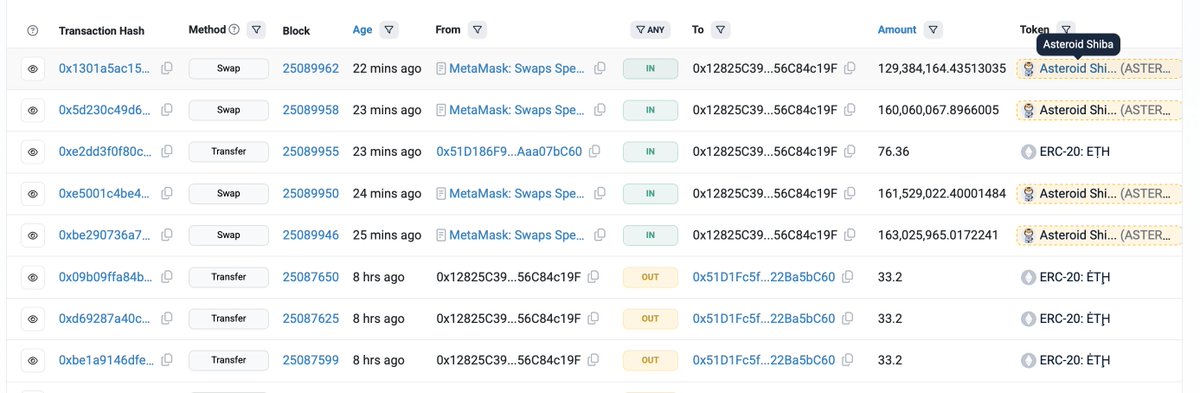Select From address in block 25087599 row
This screenshot has width=1200, height=393.
(x=509, y=360)
